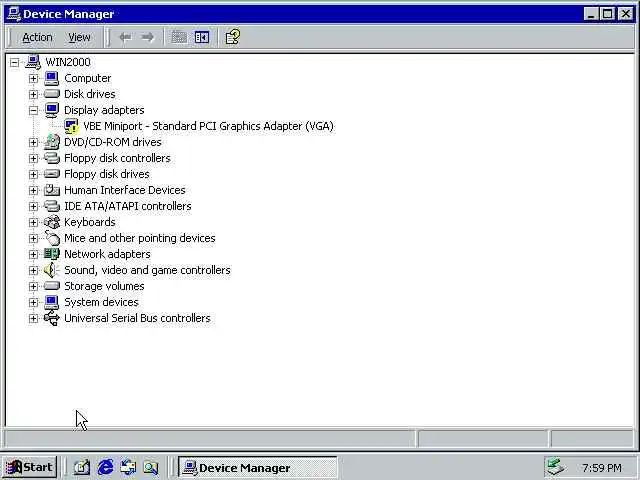
Task: Open the View menu
Action: coord(79,38)
